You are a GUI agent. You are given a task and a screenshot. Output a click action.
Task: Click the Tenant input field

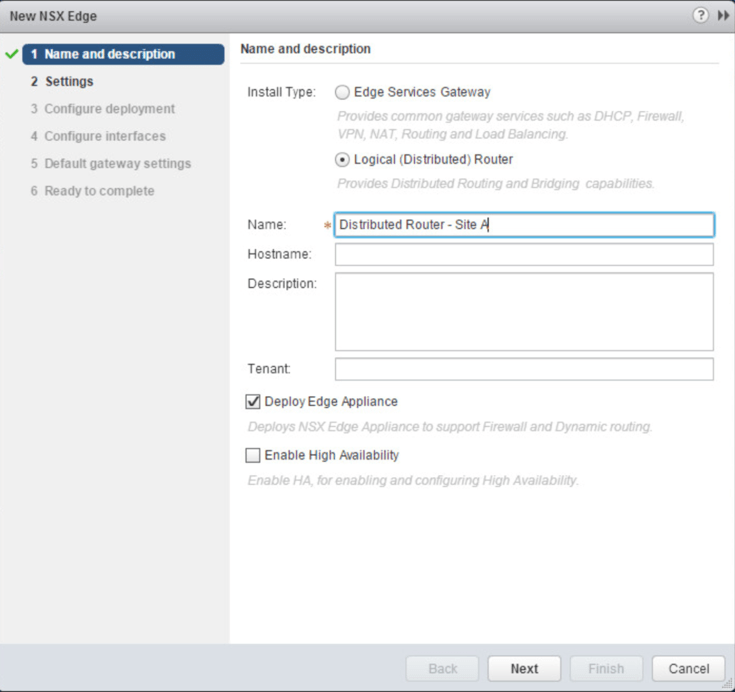[524, 370]
